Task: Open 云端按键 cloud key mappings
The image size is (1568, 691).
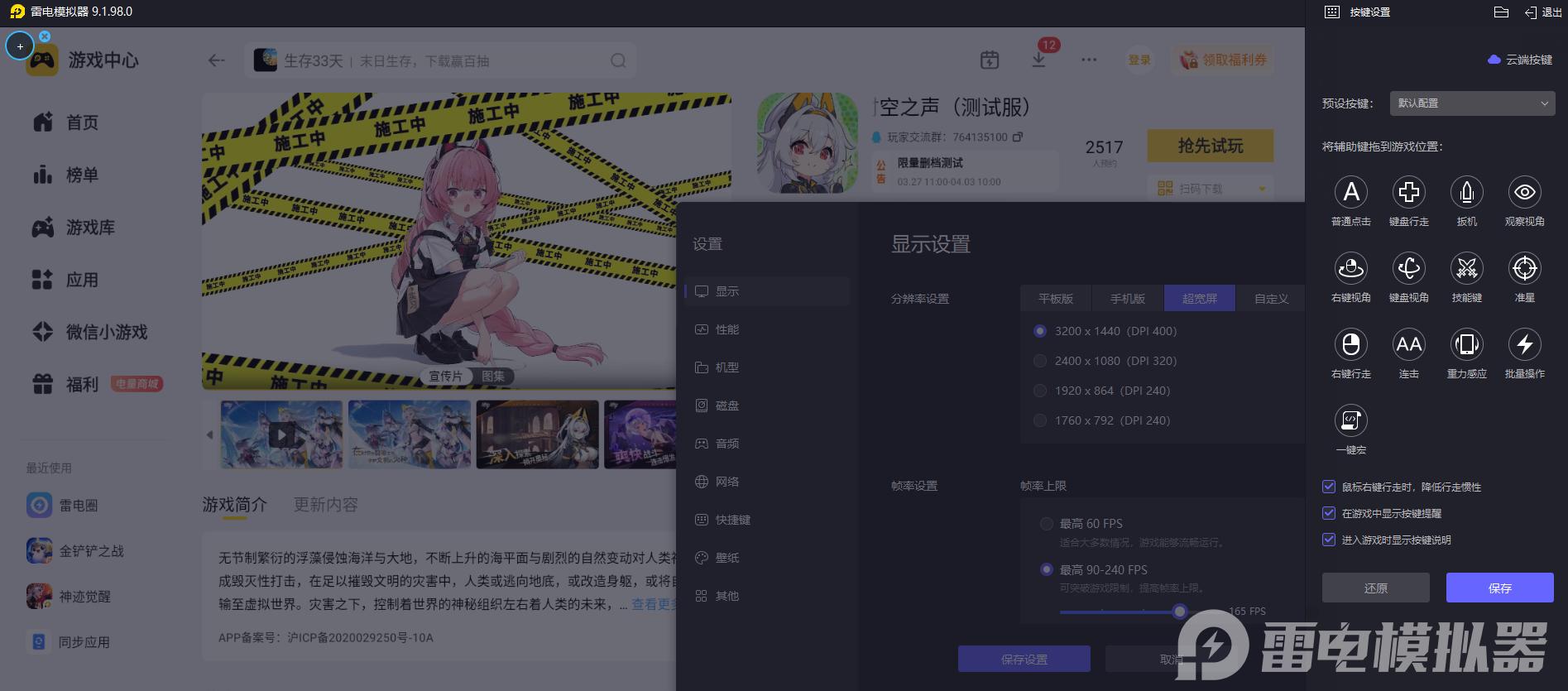Action: 1520,60
